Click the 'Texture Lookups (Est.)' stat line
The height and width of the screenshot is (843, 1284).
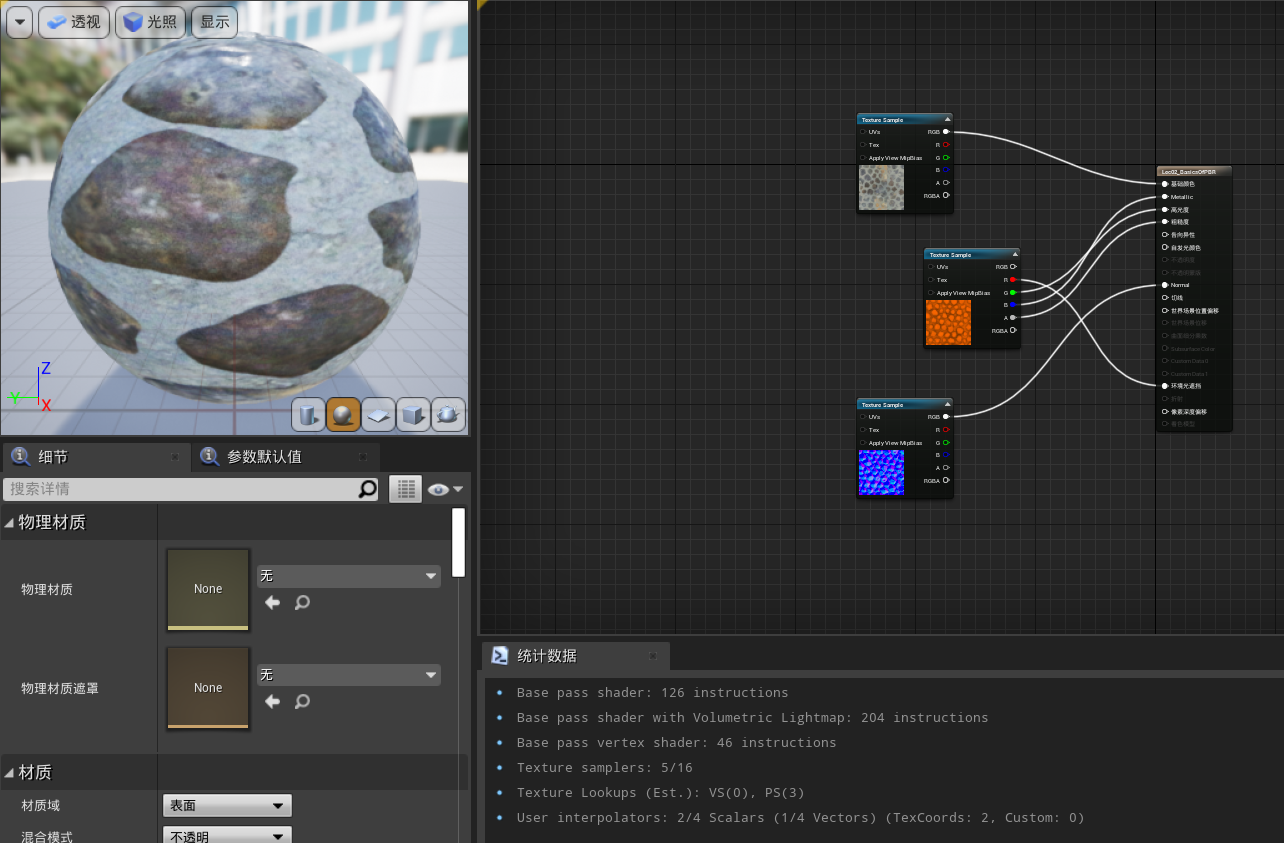660,792
